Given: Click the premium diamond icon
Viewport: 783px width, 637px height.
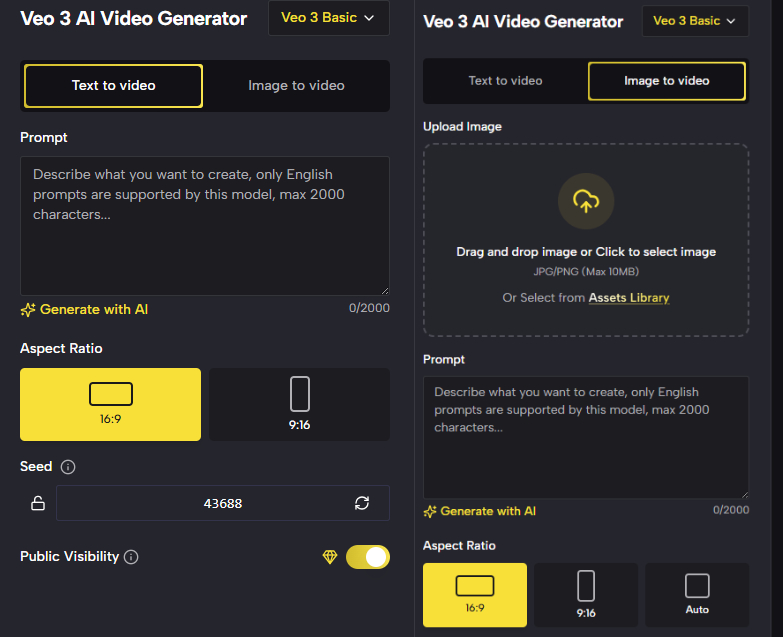Looking at the screenshot, I should 330,557.
